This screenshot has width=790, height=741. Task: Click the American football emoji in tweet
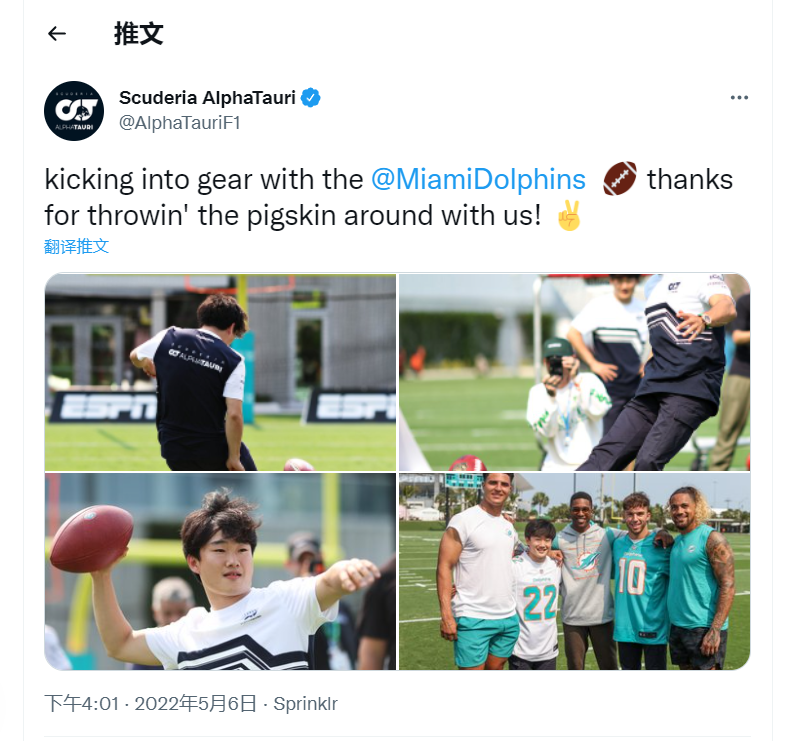point(620,178)
